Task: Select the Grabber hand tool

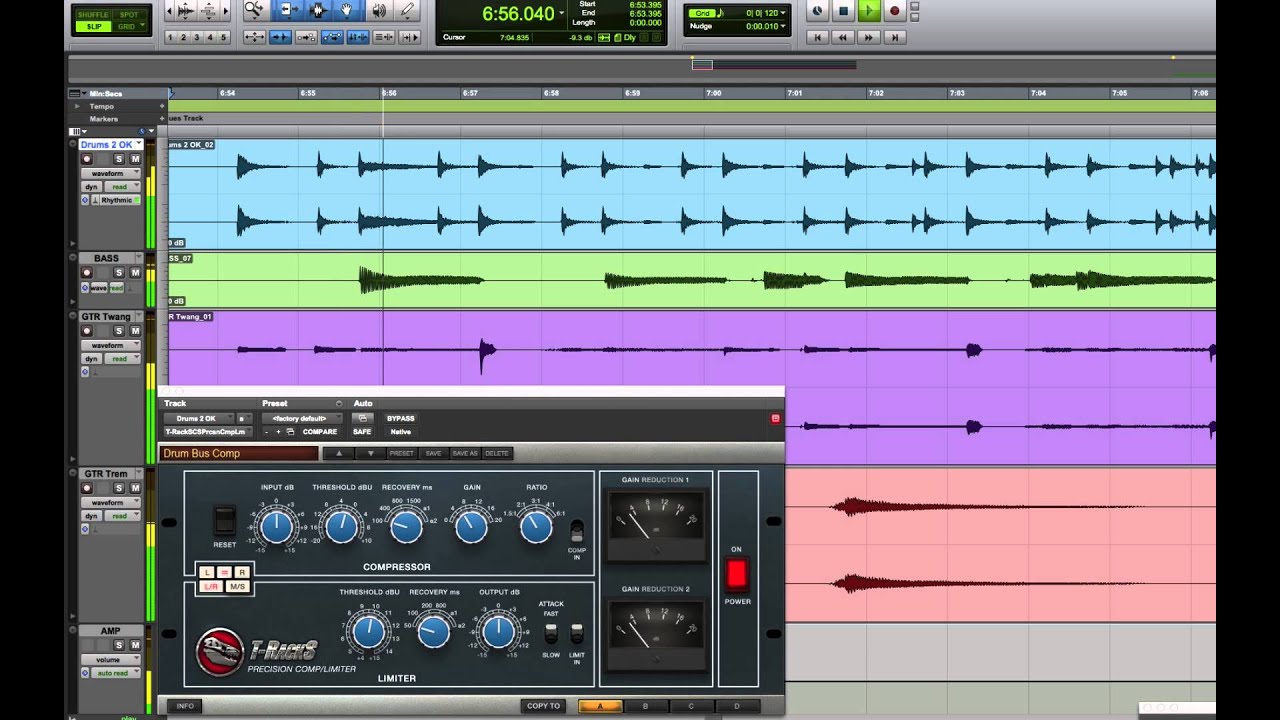Action: point(347,10)
